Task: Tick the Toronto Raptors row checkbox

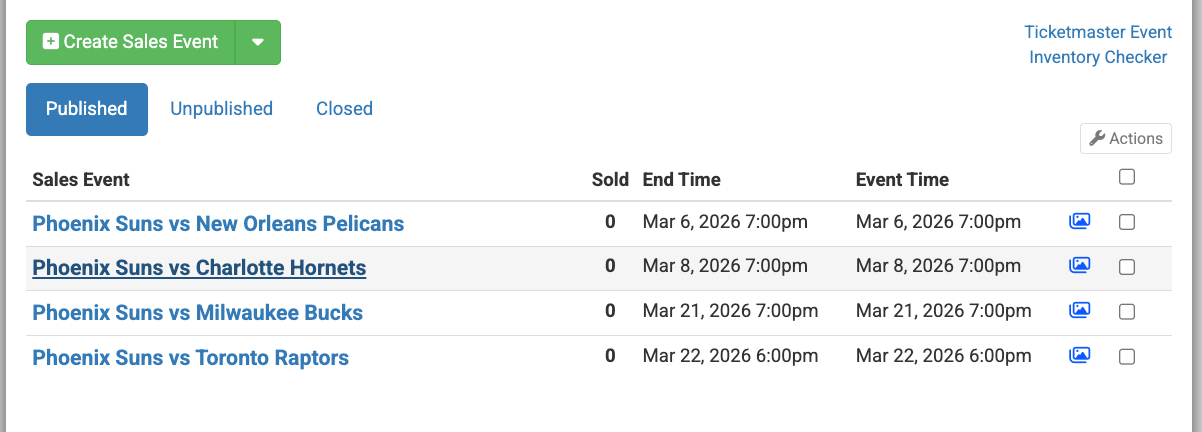Action: pyautogui.click(x=1127, y=356)
